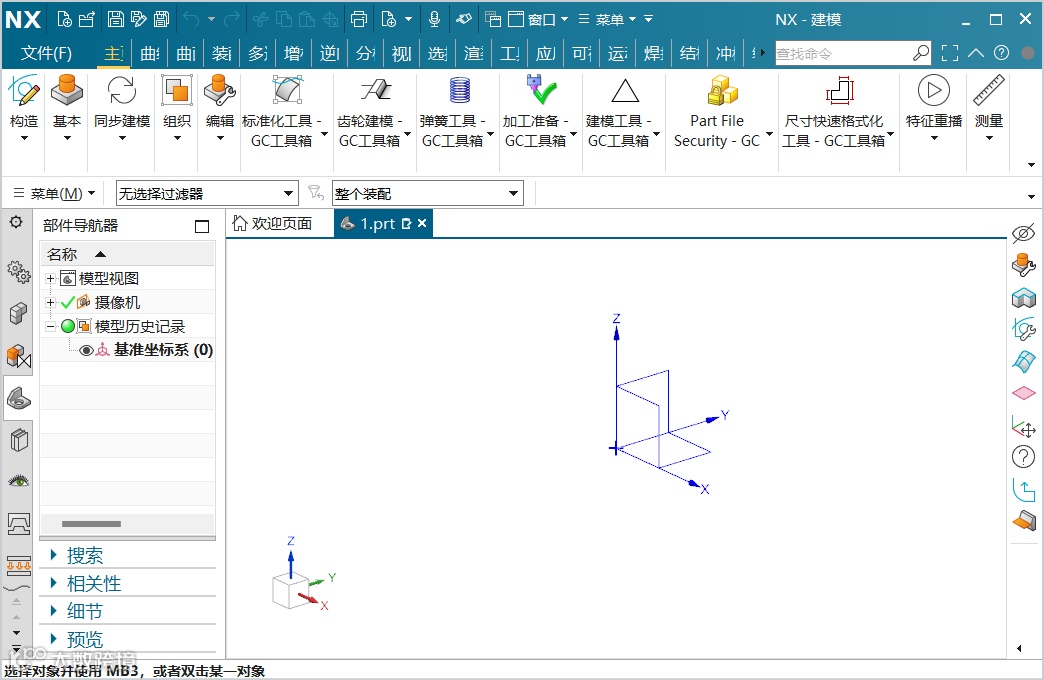Click the help question mark in right toolbar

(1023, 457)
